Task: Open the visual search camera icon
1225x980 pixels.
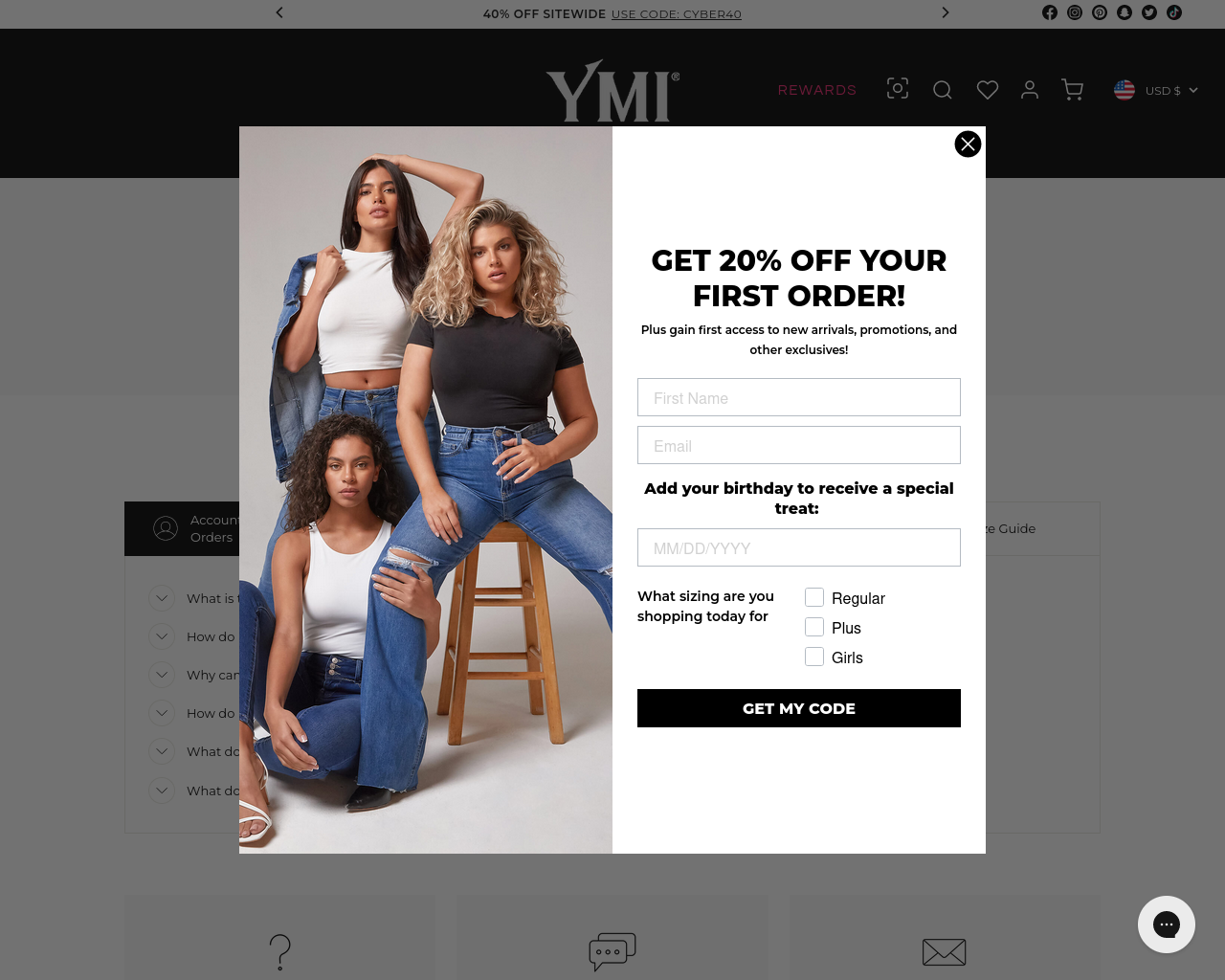Action: pos(898,88)
